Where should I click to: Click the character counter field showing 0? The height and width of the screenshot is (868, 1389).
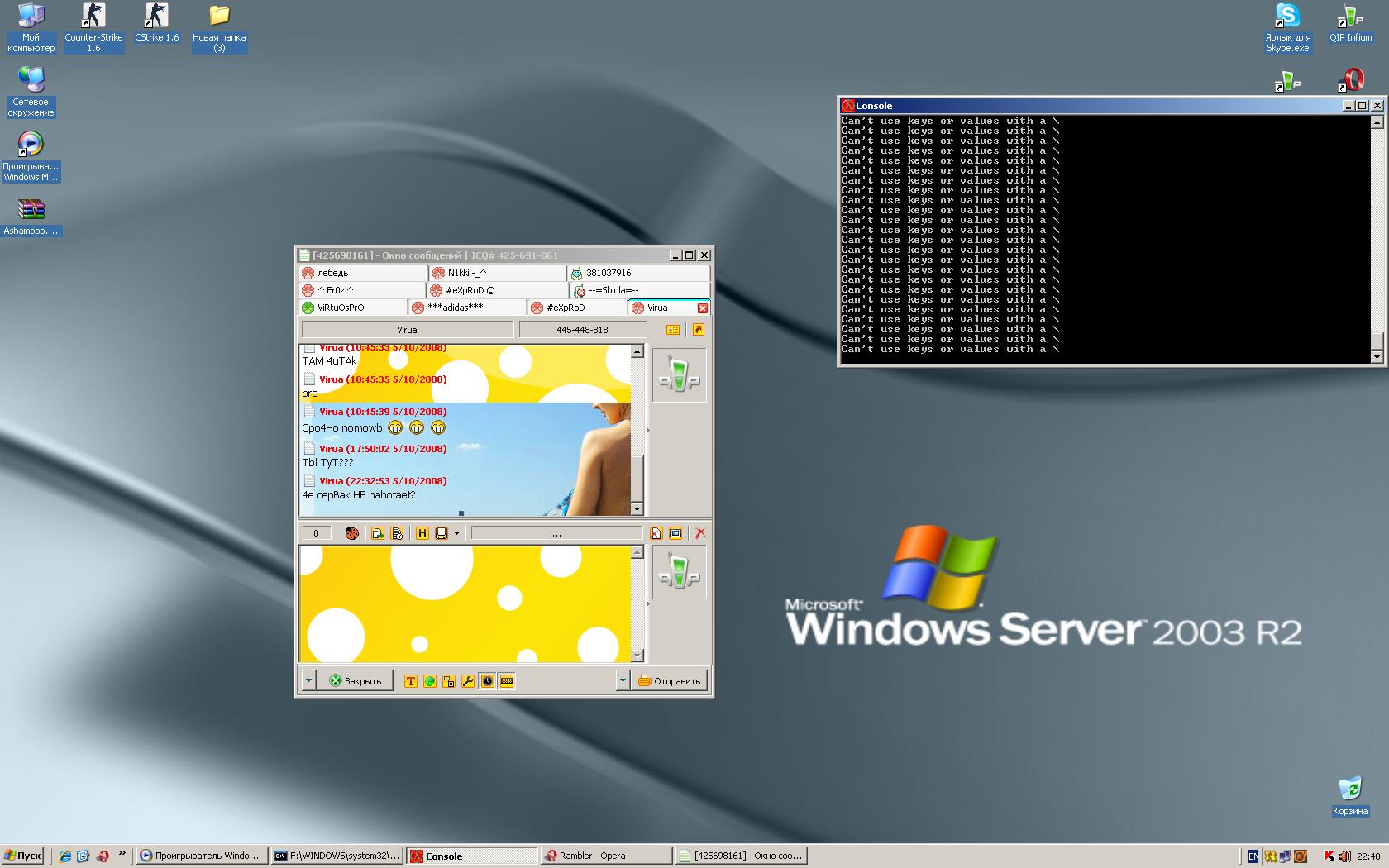coord(316,533)
